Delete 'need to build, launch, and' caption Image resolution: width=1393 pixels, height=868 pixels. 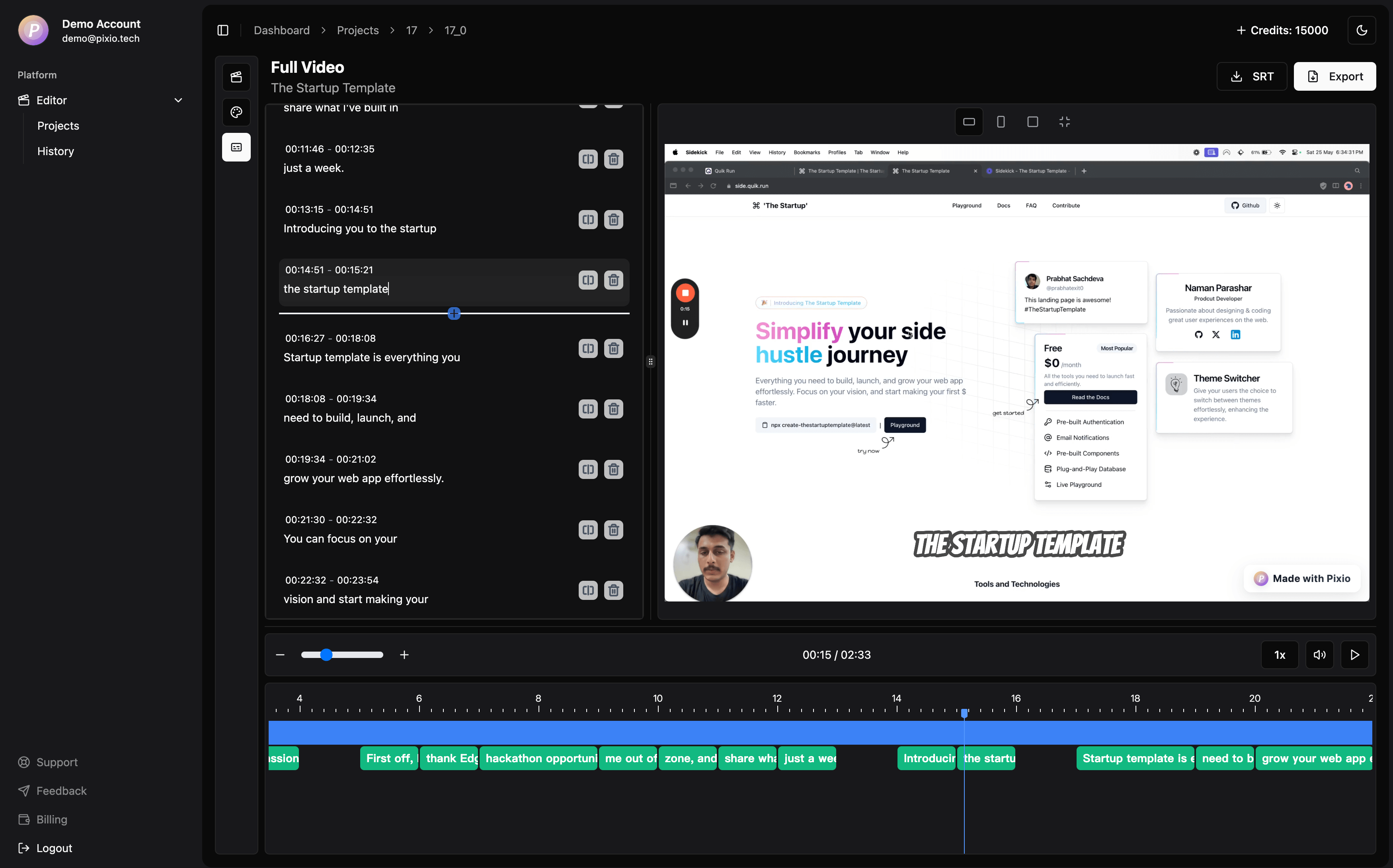pos(613,409)
